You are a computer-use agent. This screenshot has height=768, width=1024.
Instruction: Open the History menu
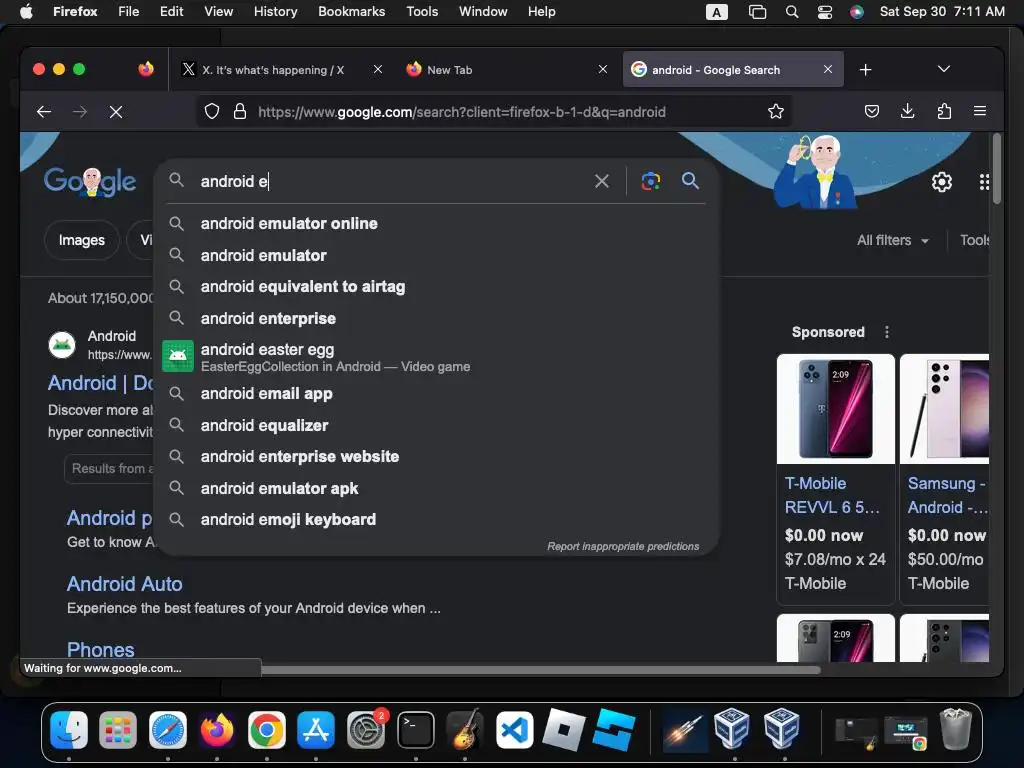(276, 12)
